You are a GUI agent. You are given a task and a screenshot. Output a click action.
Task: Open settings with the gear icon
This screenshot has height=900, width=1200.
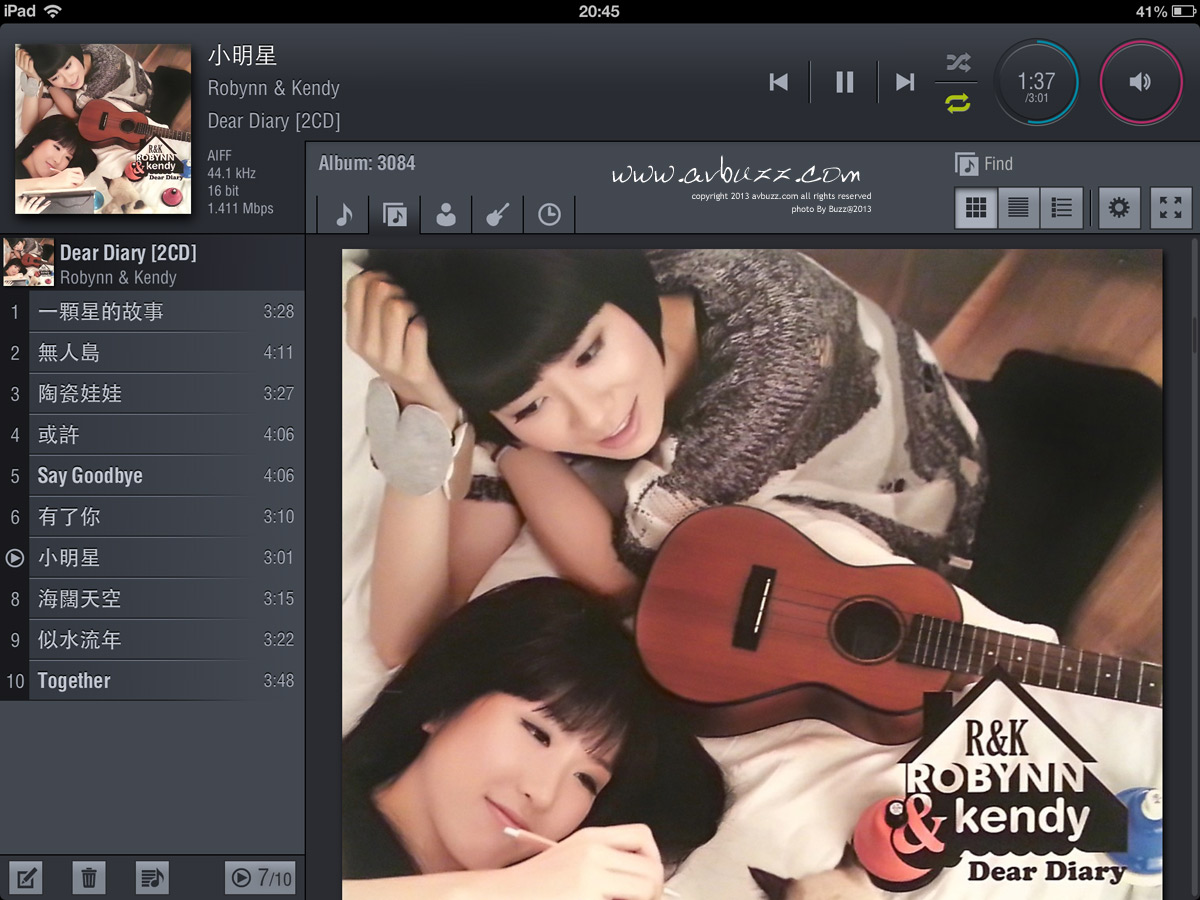1119,208
